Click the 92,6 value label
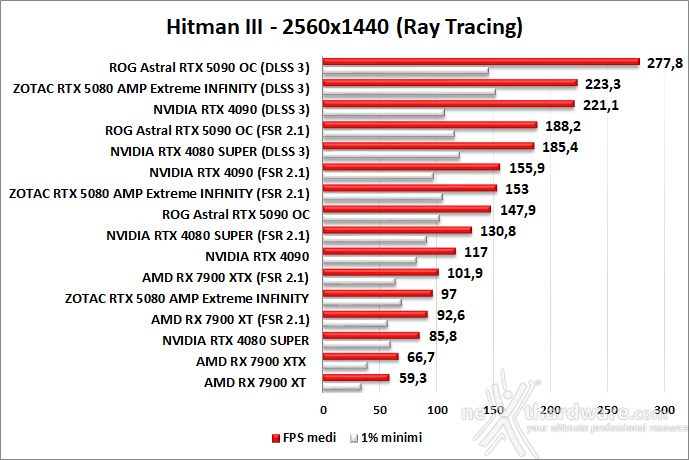 click(x=451, y=315)
